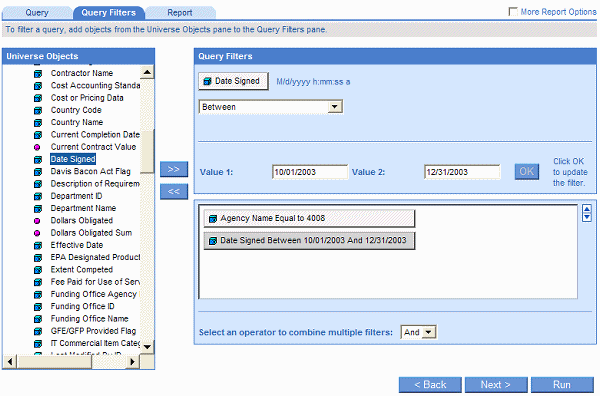Go to the Next > step
The image size is (600, 396).
click(x=496, y=385)
